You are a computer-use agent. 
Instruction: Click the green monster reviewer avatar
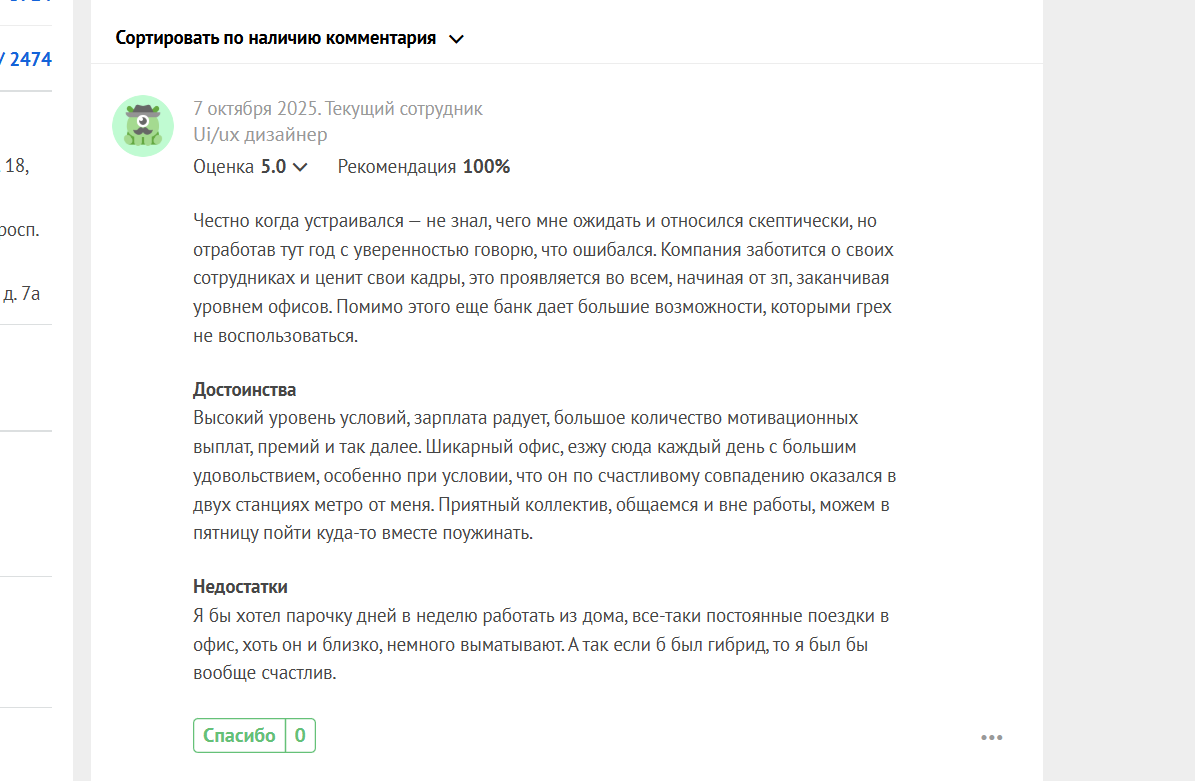tap(143, 126)
